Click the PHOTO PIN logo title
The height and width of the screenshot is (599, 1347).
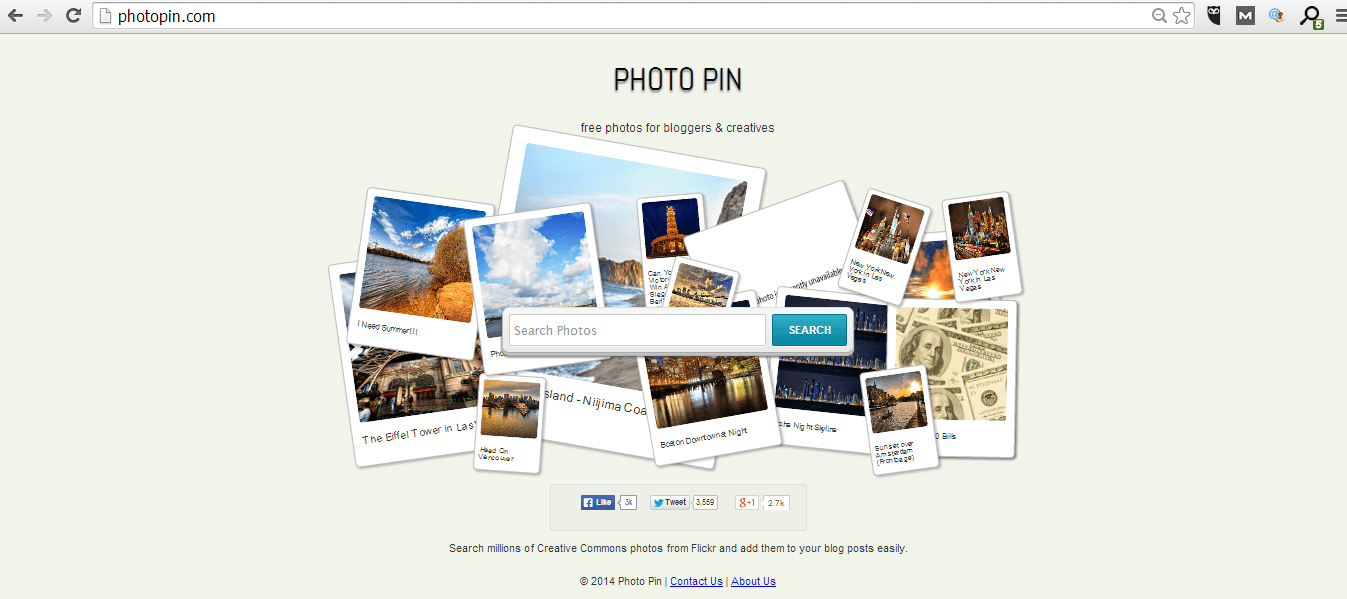point(678,79)
